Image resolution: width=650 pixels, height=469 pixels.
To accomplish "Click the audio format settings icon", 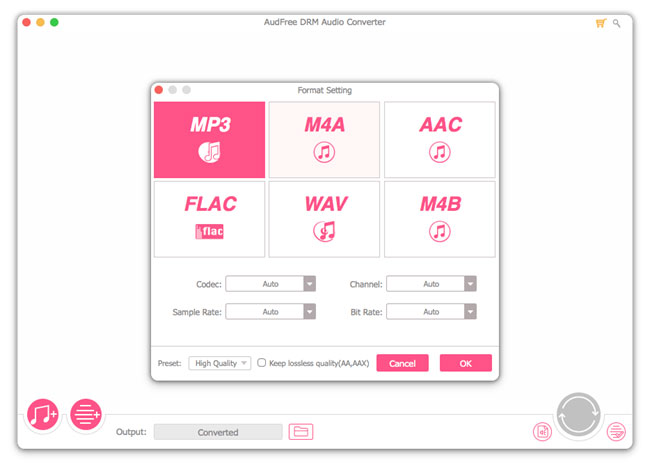I will (542, 432).
